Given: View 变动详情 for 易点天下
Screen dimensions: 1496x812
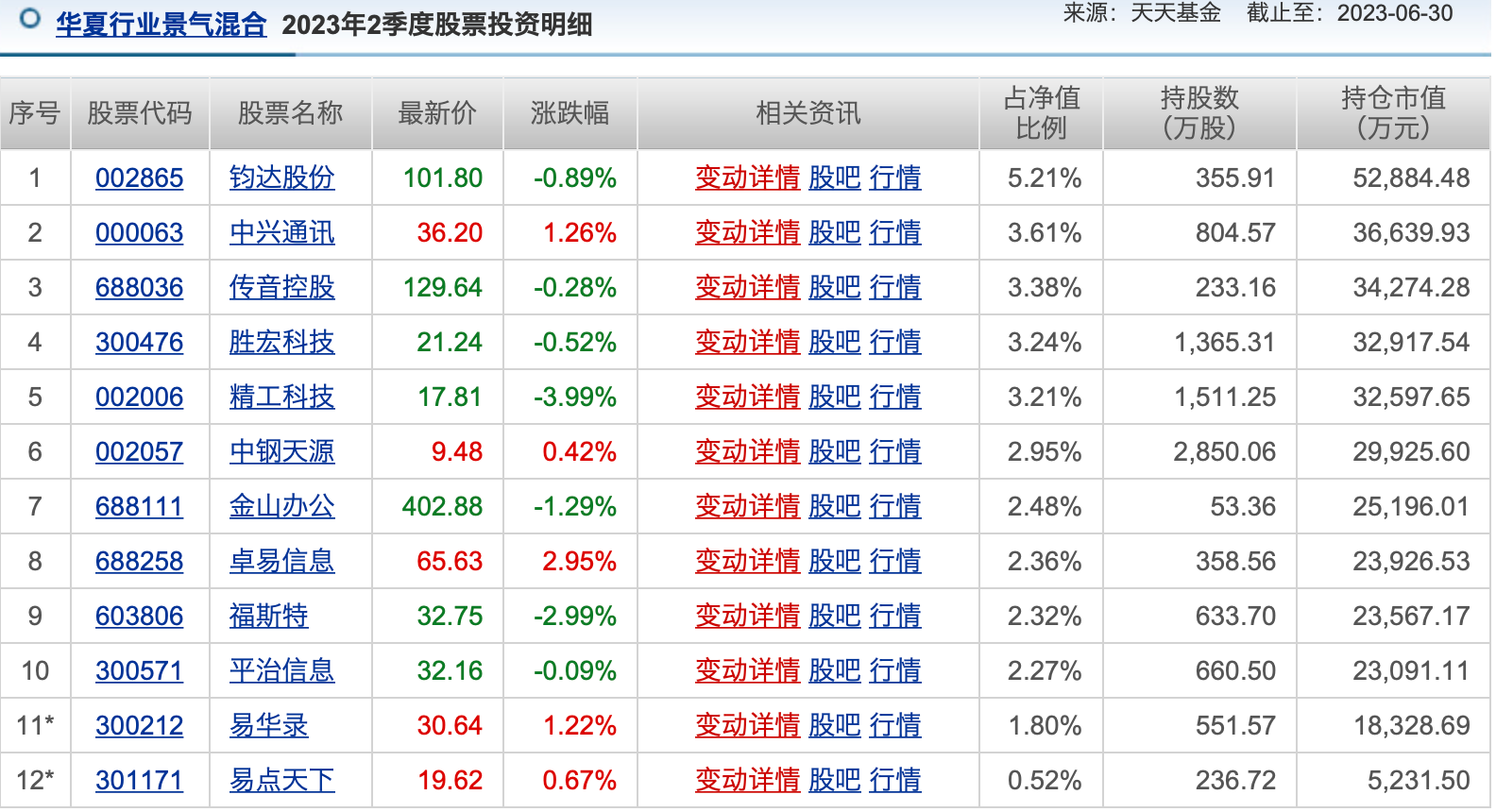Looking at the screenshot, I should 747,781.
